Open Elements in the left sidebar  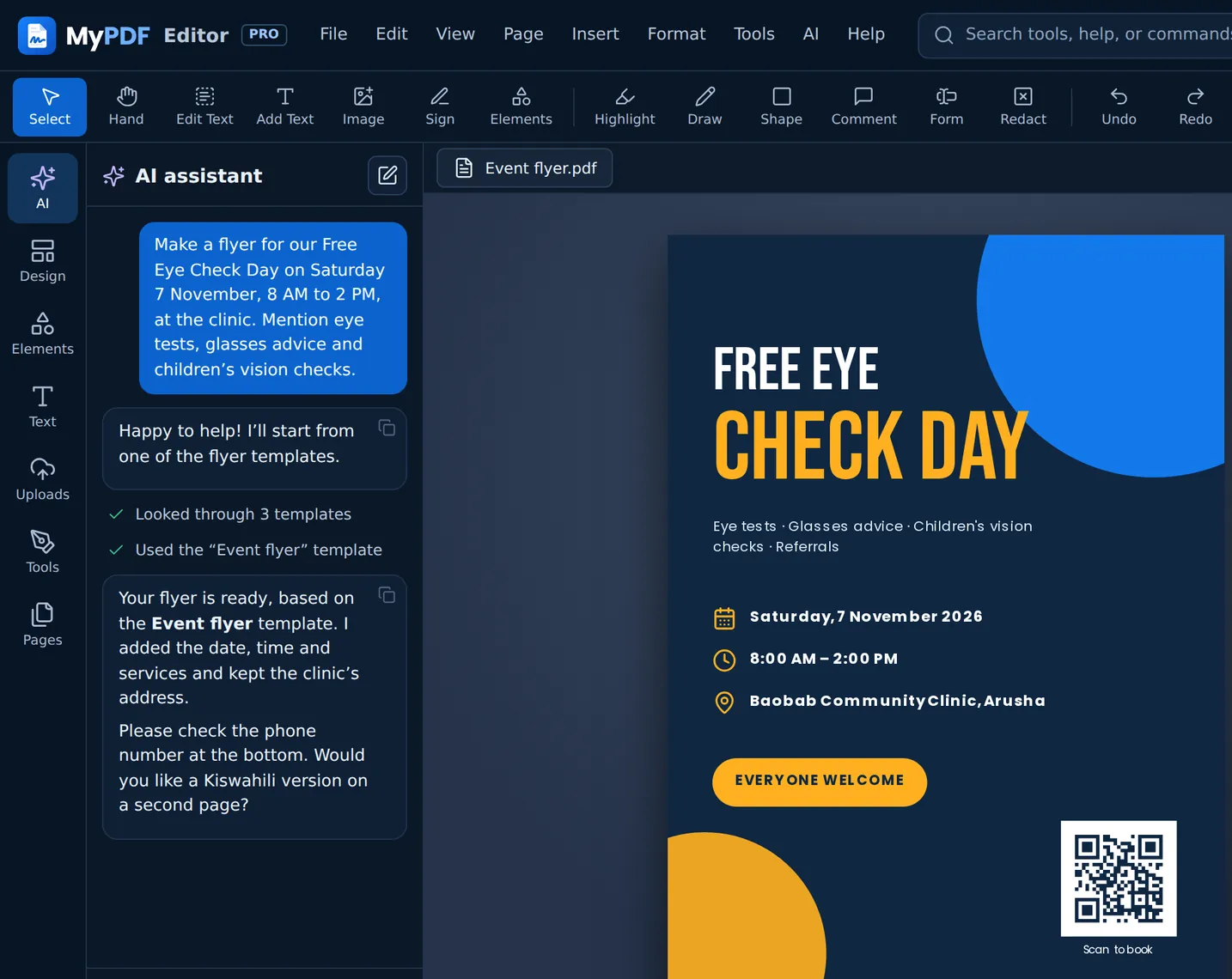(43, 334)
